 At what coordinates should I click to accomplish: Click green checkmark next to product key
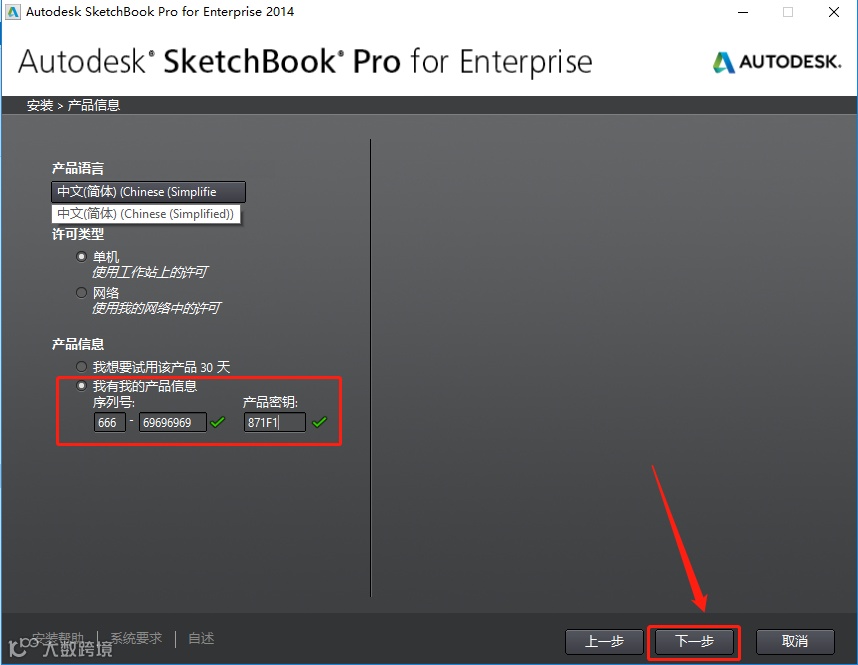(x=320, y=422)
